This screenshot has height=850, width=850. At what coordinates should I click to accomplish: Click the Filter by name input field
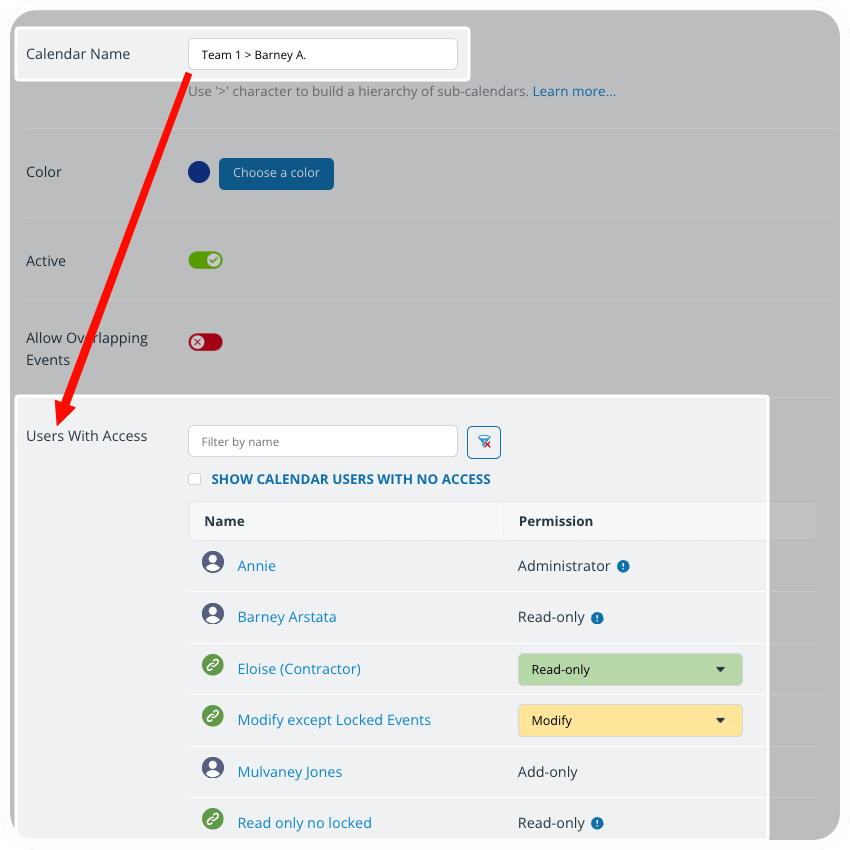(x=322, y=442)
